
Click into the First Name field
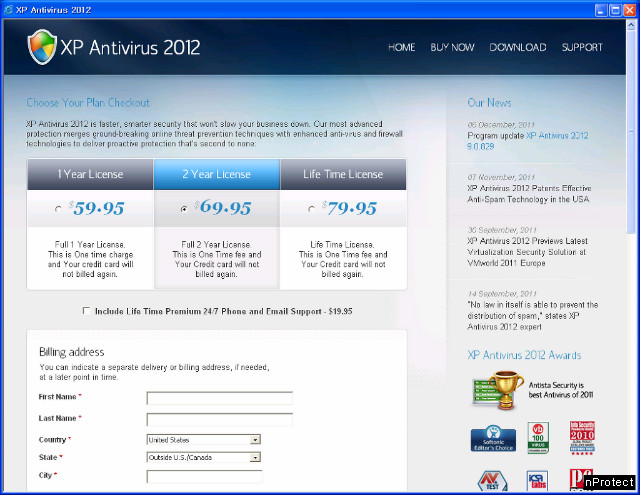pos(220,398)
